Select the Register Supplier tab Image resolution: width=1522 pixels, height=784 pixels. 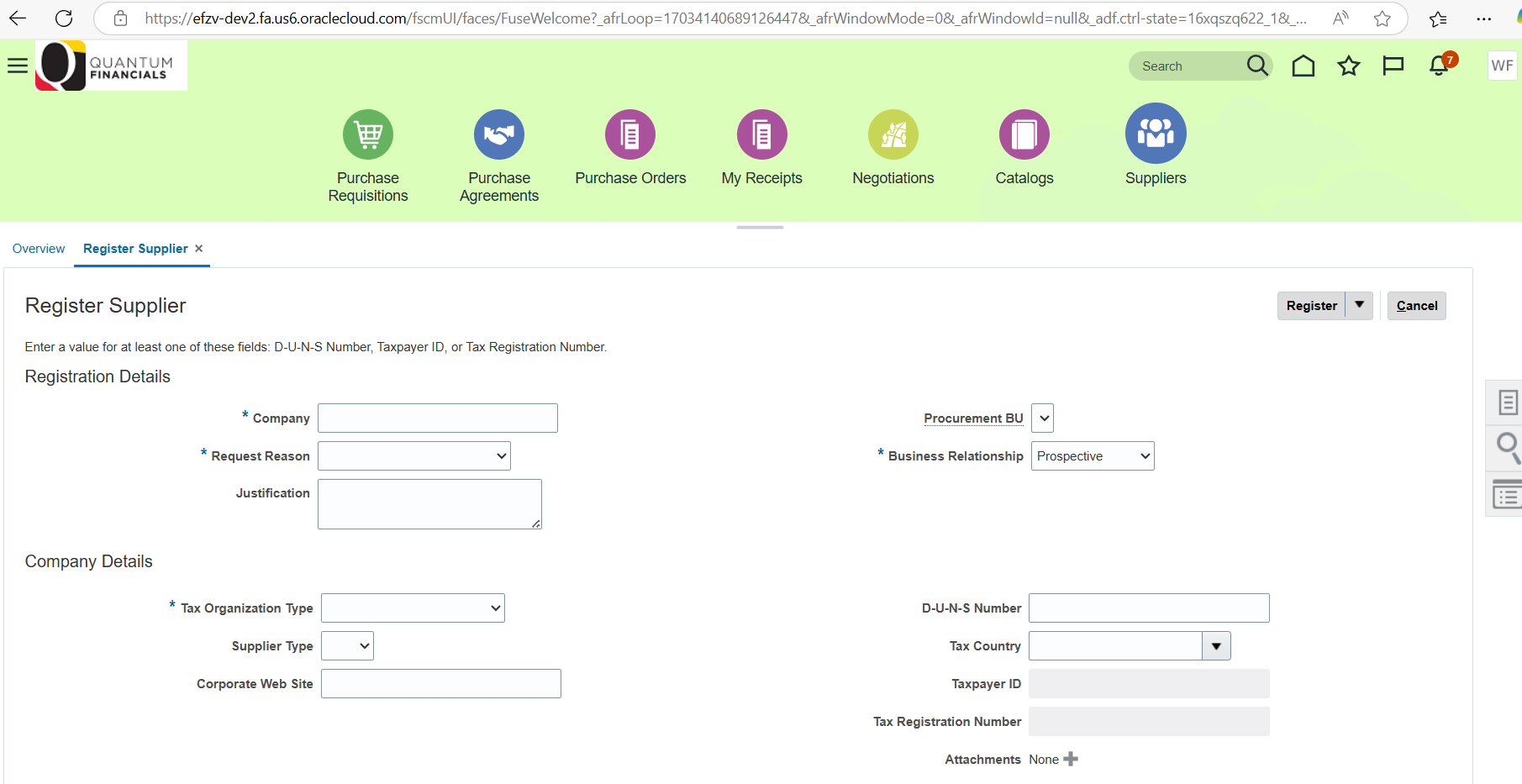click(x=135, y=248)
